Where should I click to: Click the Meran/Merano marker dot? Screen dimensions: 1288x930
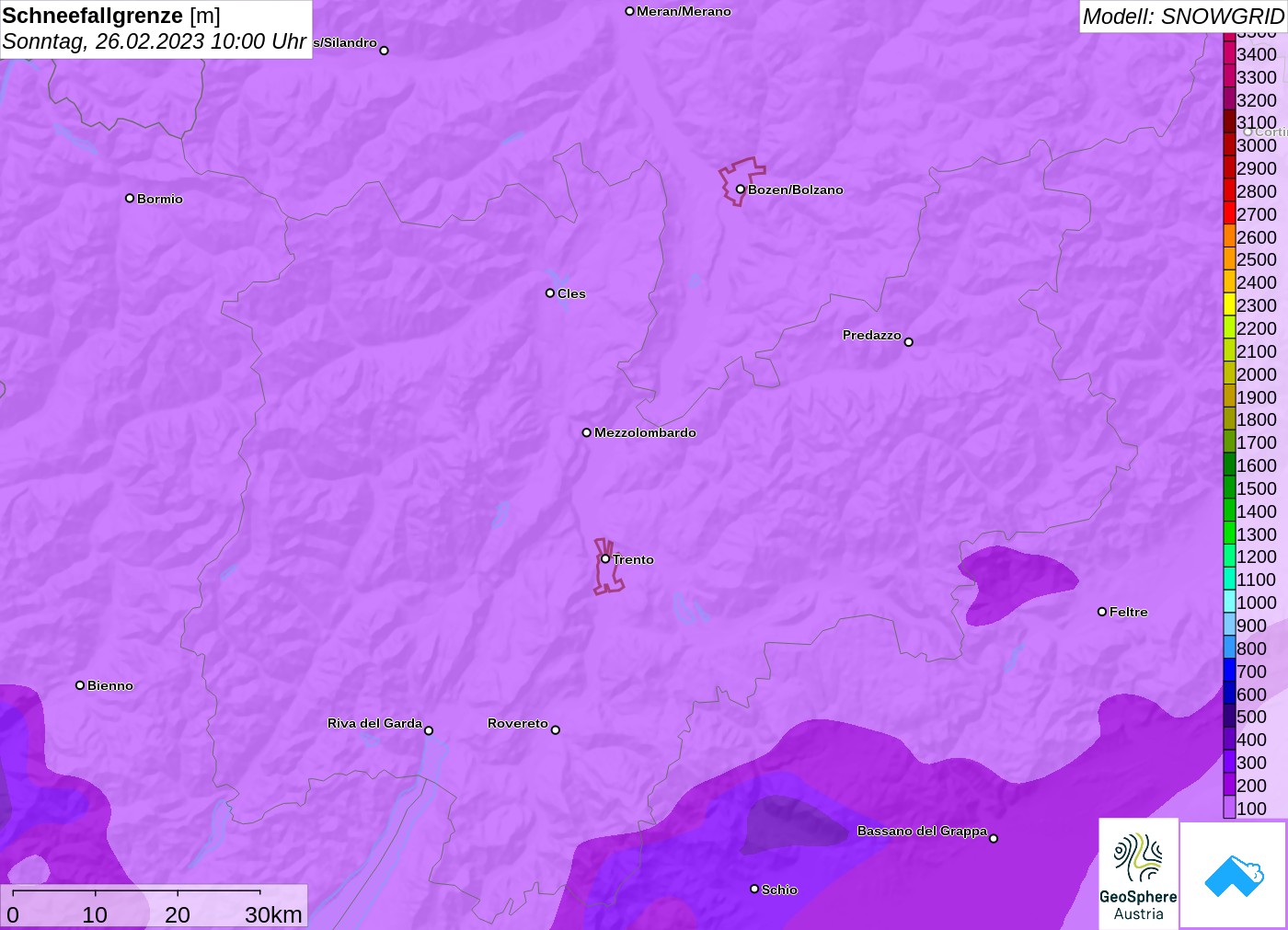pos(630,11)
